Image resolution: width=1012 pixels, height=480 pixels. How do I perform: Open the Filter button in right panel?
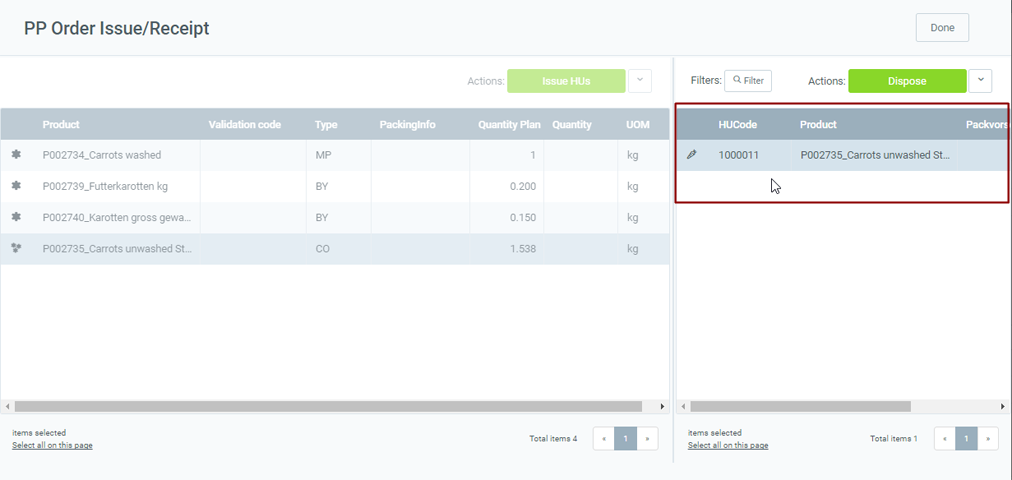[x=748, y=81]
